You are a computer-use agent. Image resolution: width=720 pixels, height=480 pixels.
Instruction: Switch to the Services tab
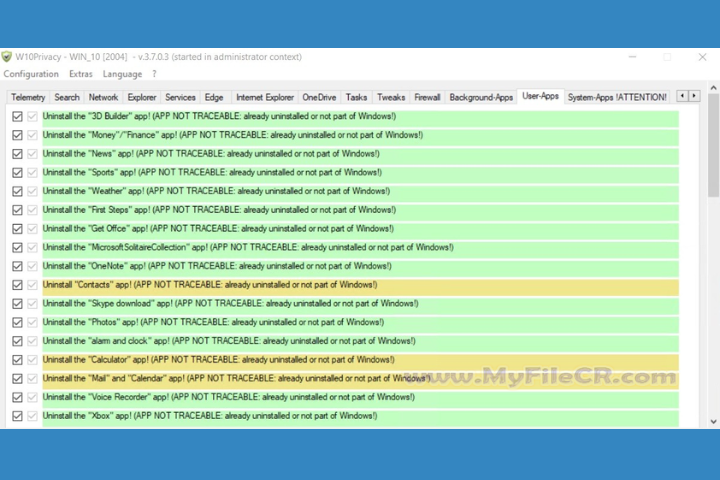[x=180, y=97]
